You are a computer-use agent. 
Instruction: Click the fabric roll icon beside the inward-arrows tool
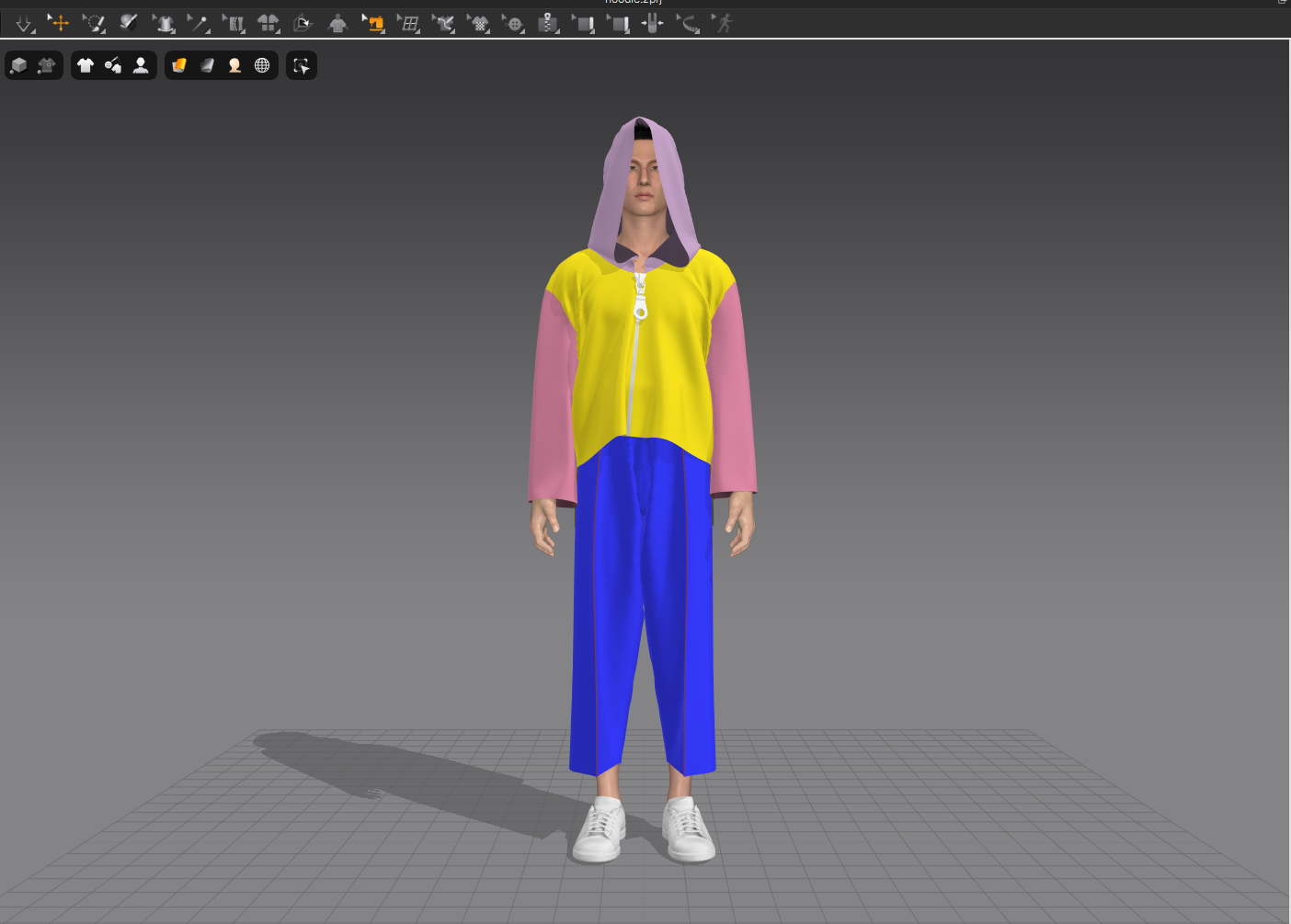tap(619, 24)
